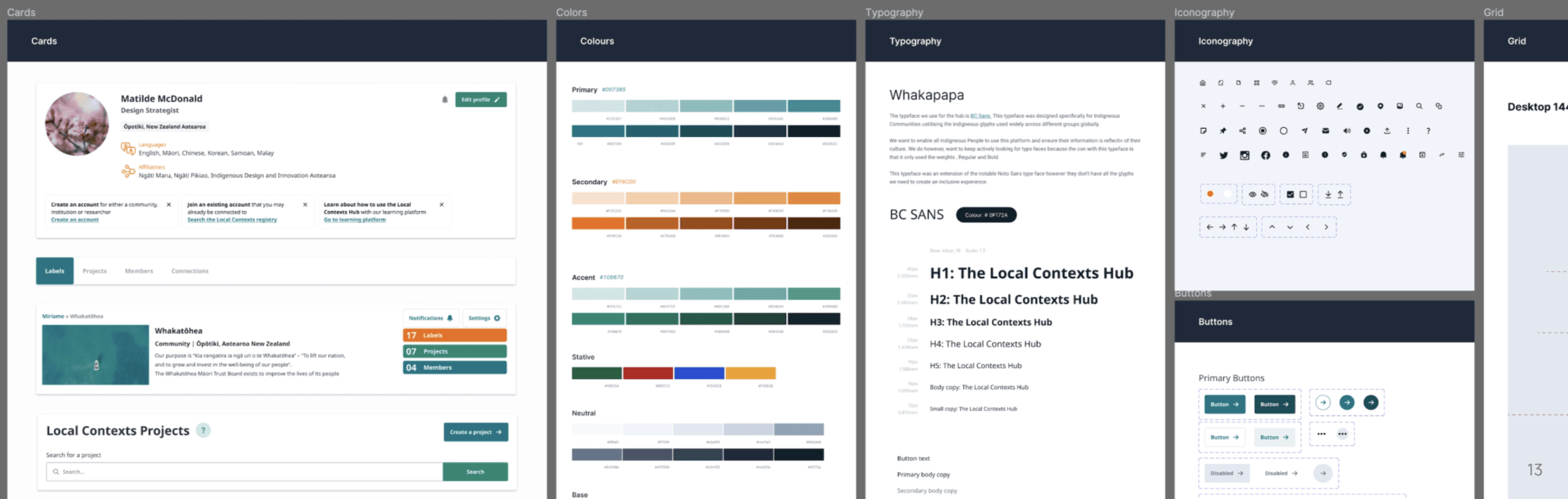
Task: Click the yellow Stative colour swatch
Action: (x=751, y=373)
